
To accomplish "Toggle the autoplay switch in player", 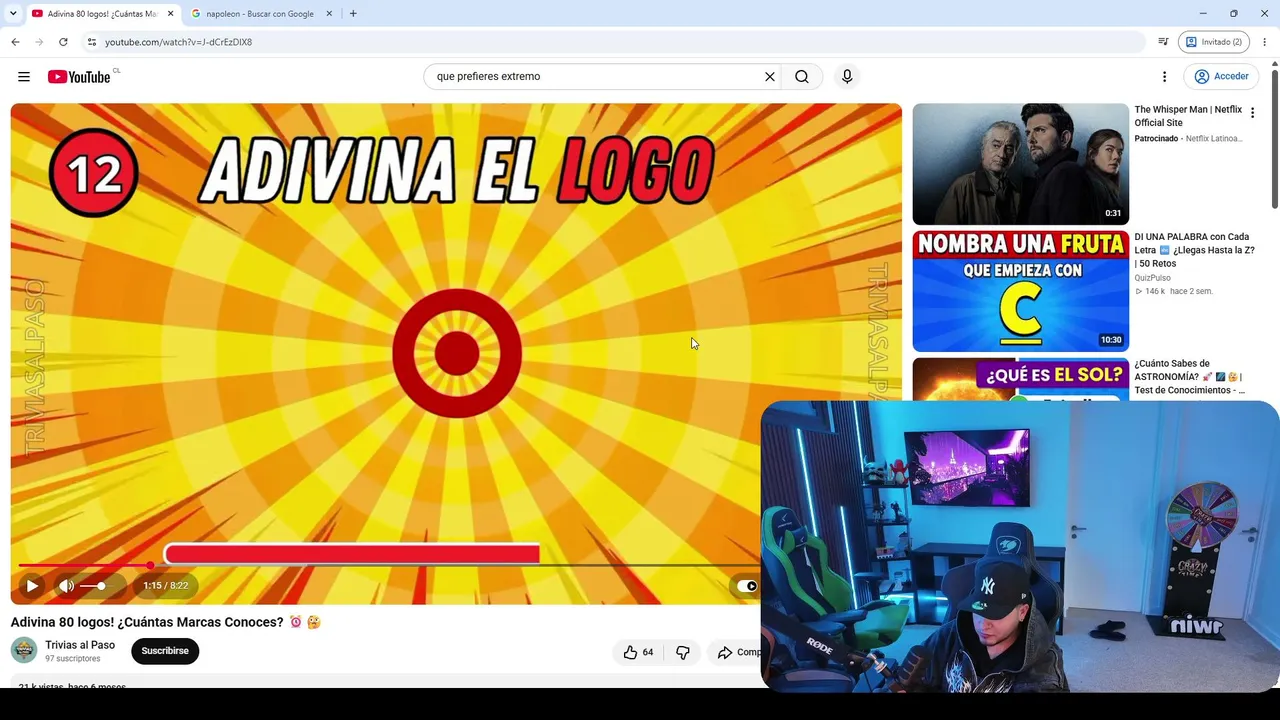I will click(747, 586).
